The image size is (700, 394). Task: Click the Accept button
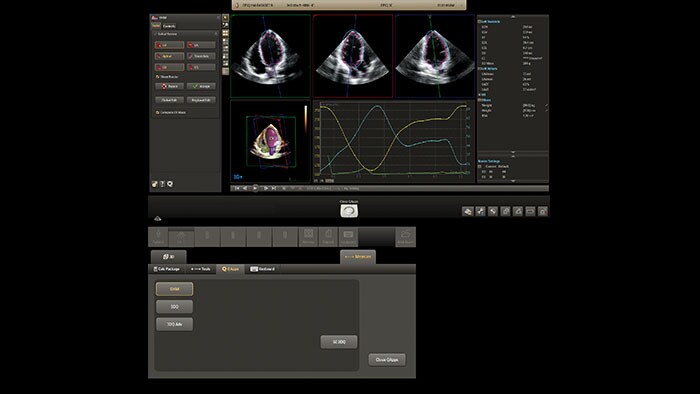tap(201, 86)
